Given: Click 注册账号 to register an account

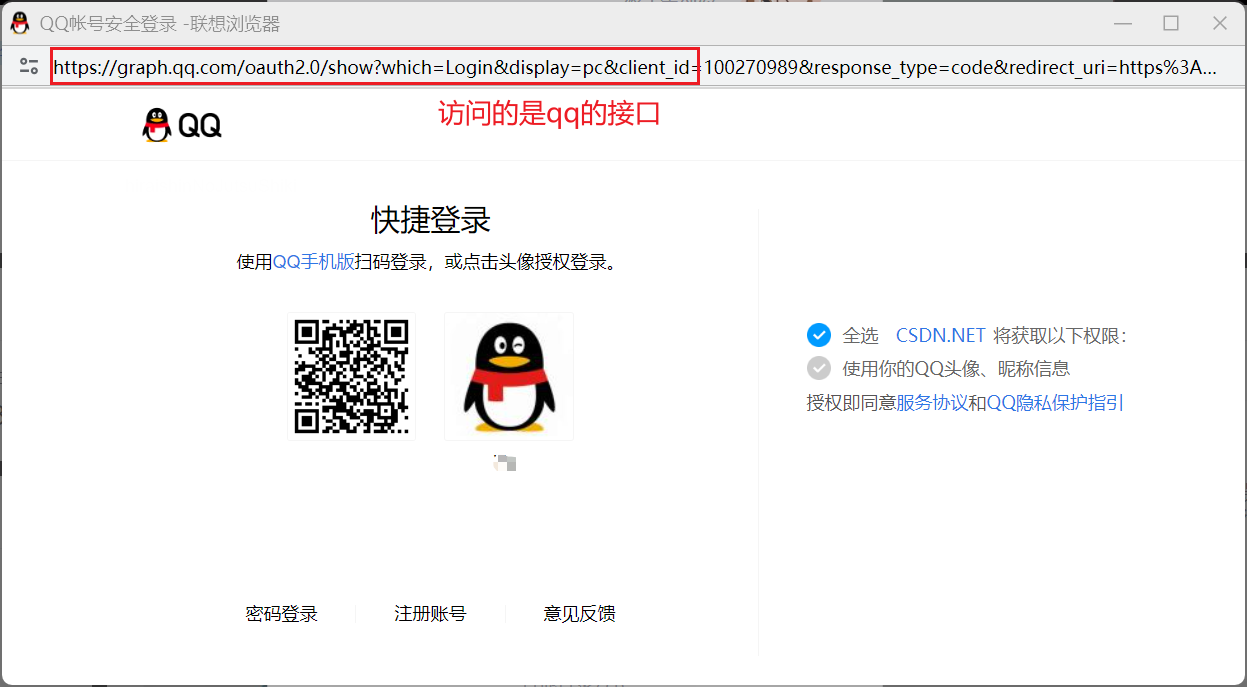Looking at the screenshot, I should (430, 614).
